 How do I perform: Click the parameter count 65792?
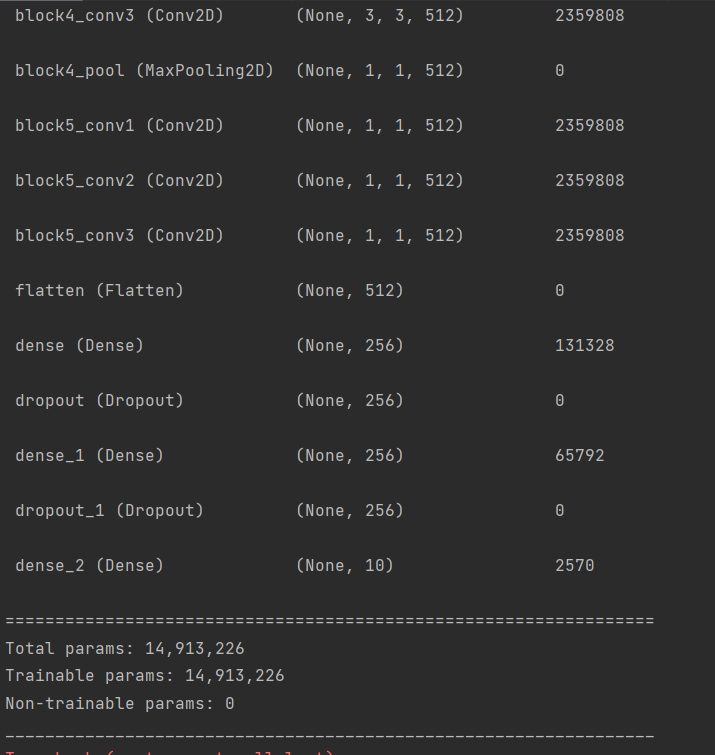pos(580,456)
